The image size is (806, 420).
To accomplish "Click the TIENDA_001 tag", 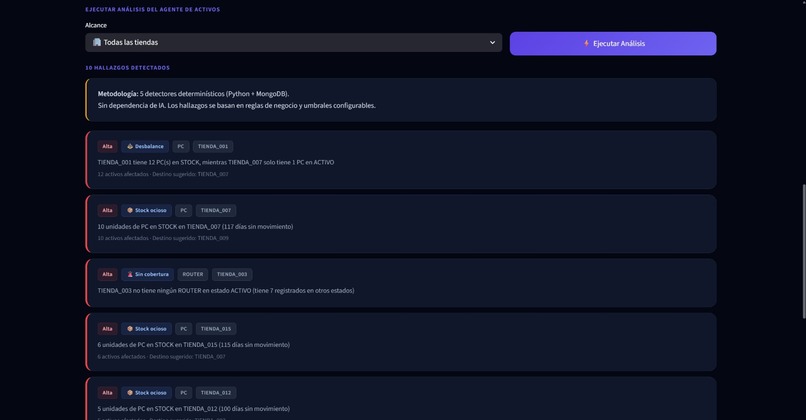I will click(213, 147).
